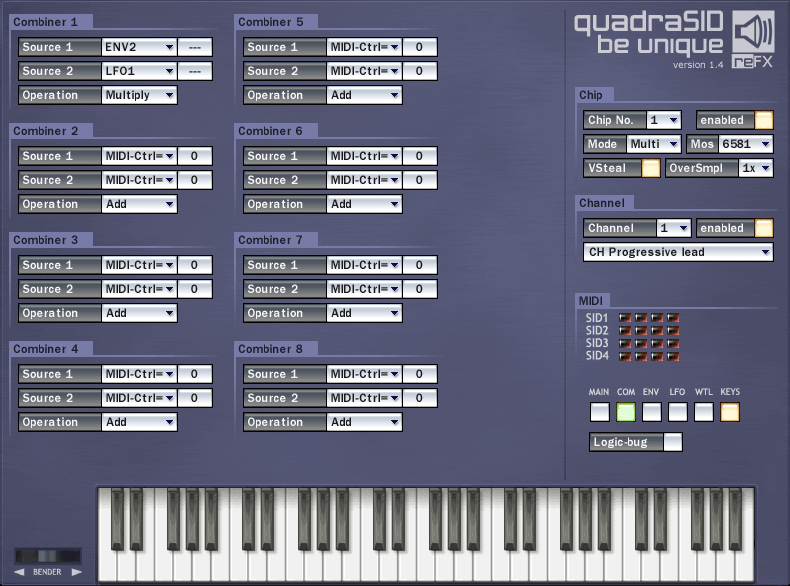The image size is (790, 586).
Task: Play the first black piano key
Action: 117,519
